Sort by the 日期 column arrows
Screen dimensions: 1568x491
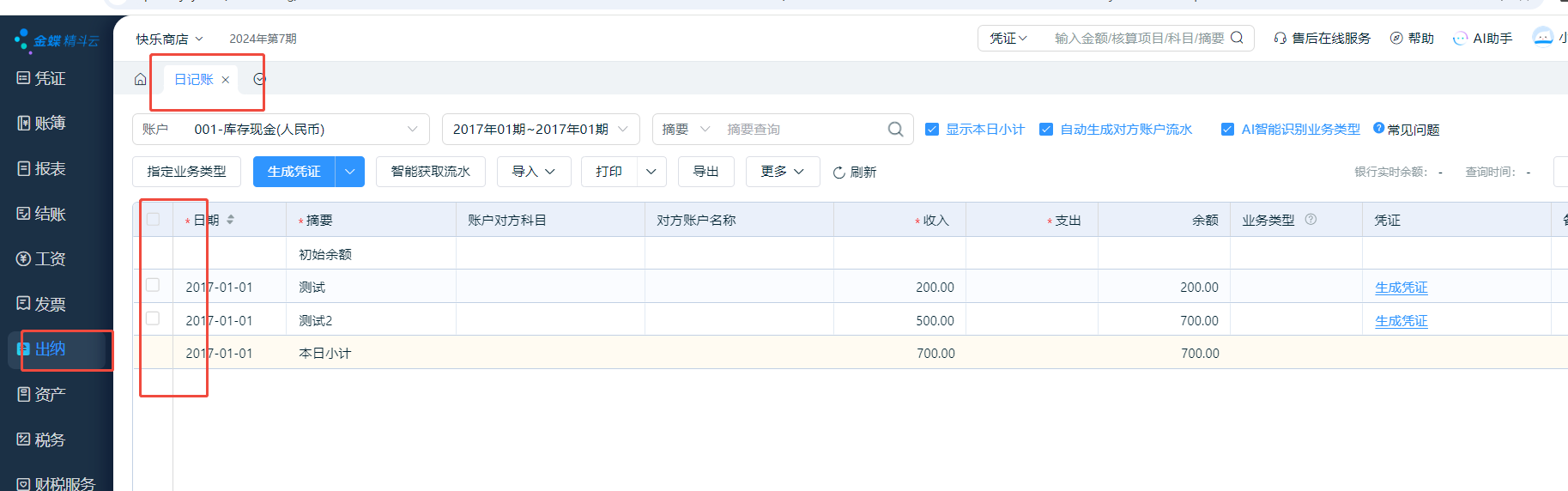pyautogui.click(x=230, y=220)
